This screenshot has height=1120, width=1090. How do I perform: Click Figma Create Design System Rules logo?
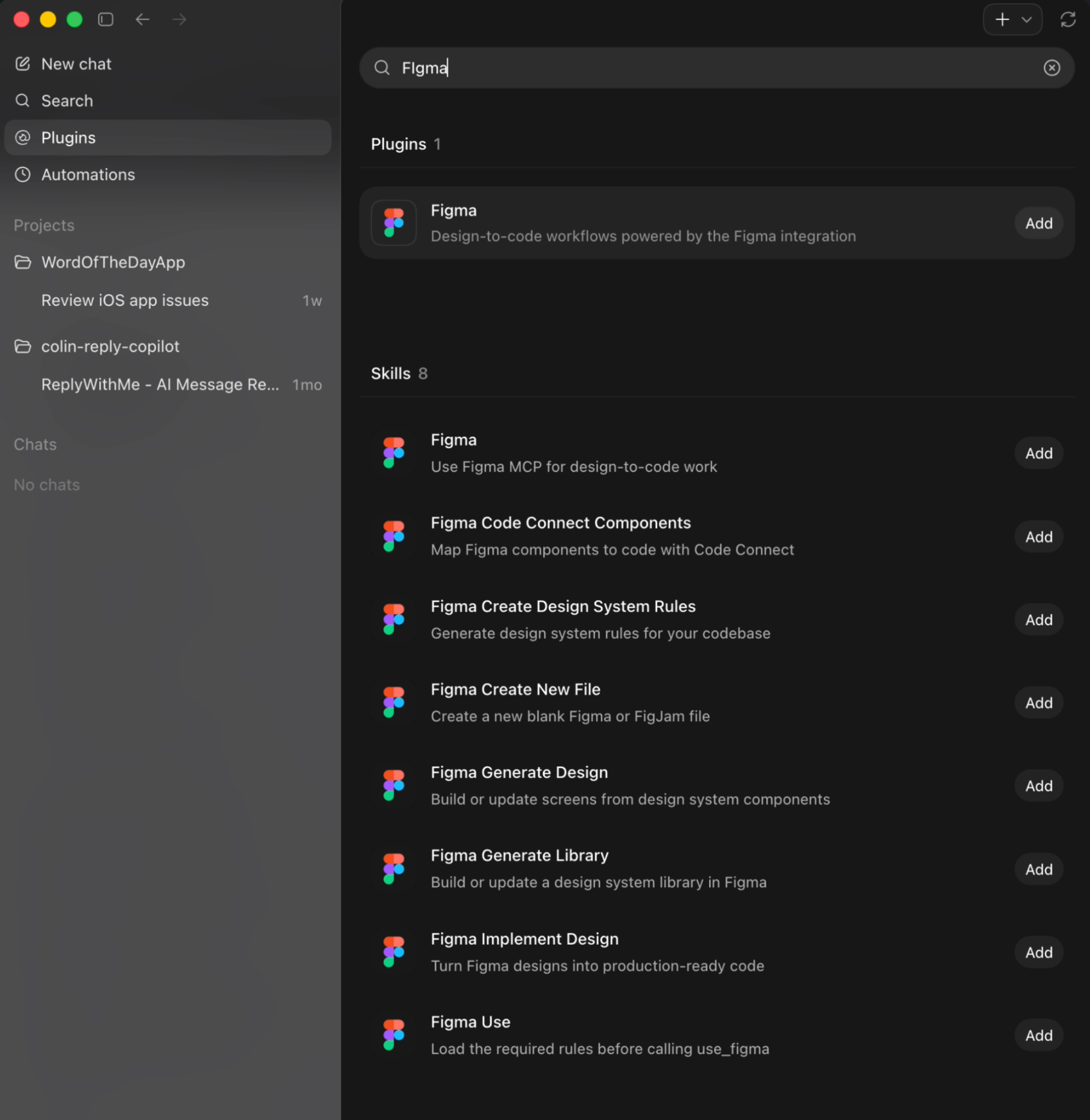coord(394,619)
